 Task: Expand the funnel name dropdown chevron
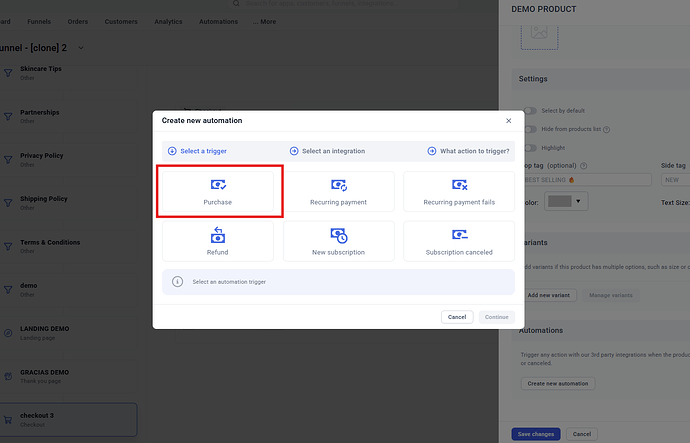[81, 47]
